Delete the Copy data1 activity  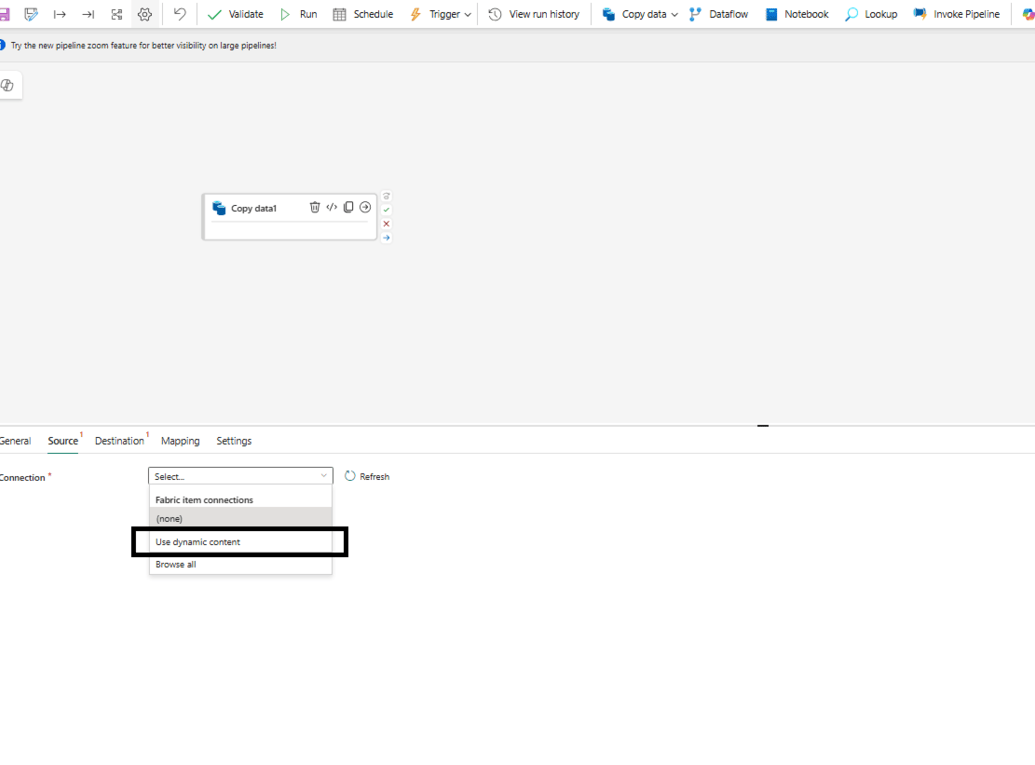(x=315, y=207)
